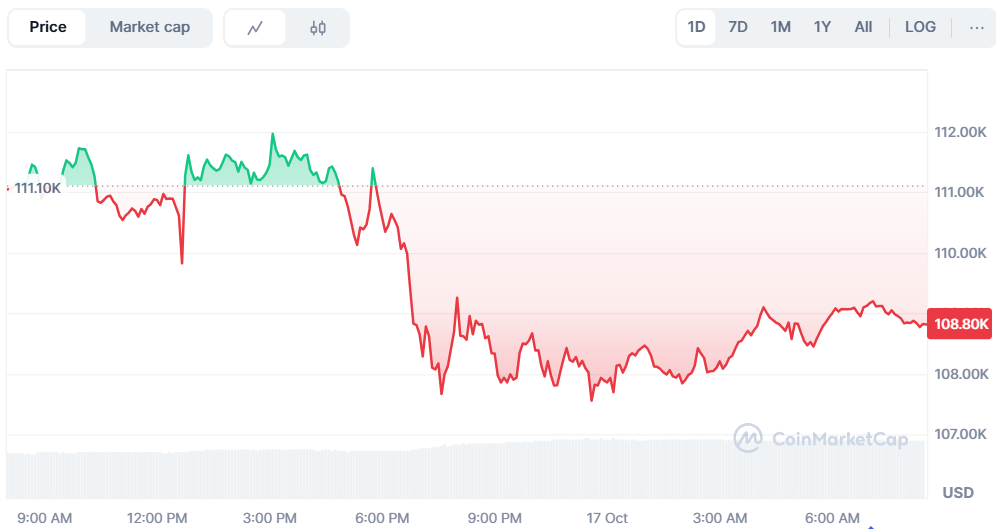996x529 pixels.
Task: Open the more options ellipsis menu
Action: [x=977, y=28]
